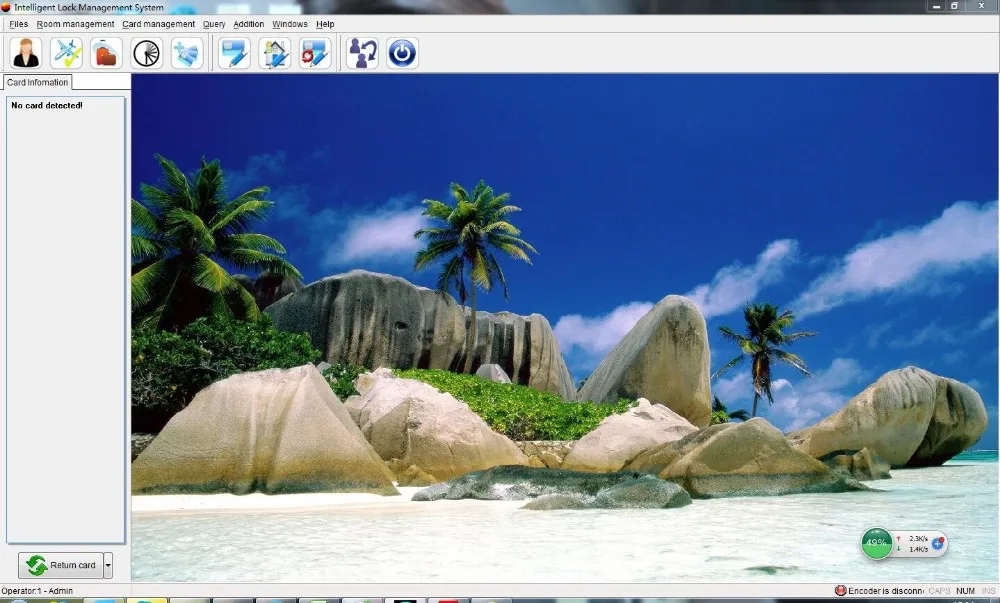Click the black circular fan icon
This screenshot has height=603, width=1000.
click(x=146, y=52)
